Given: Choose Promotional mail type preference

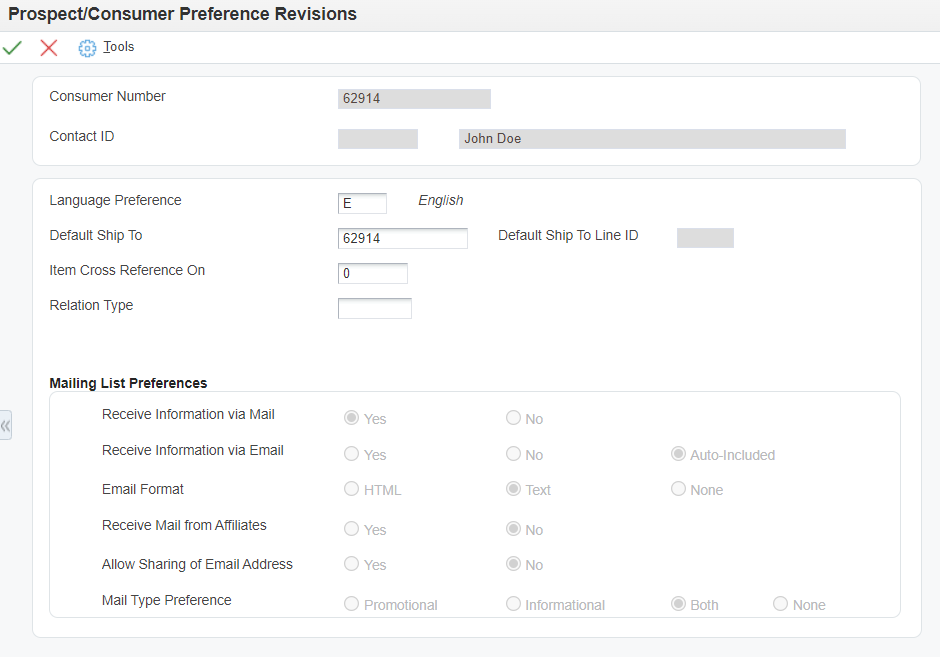Looking at the screenshot, I should pyautogui.click(x=351, y=604).
